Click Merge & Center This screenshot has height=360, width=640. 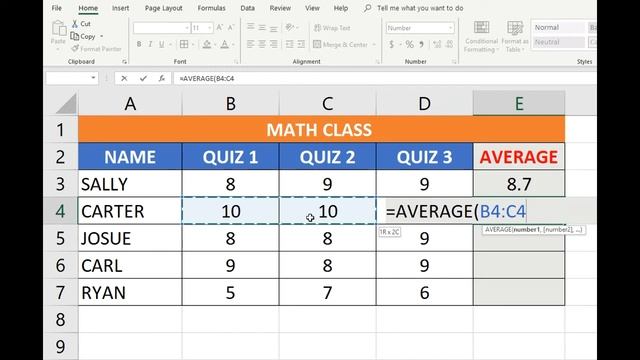(341, 44)
